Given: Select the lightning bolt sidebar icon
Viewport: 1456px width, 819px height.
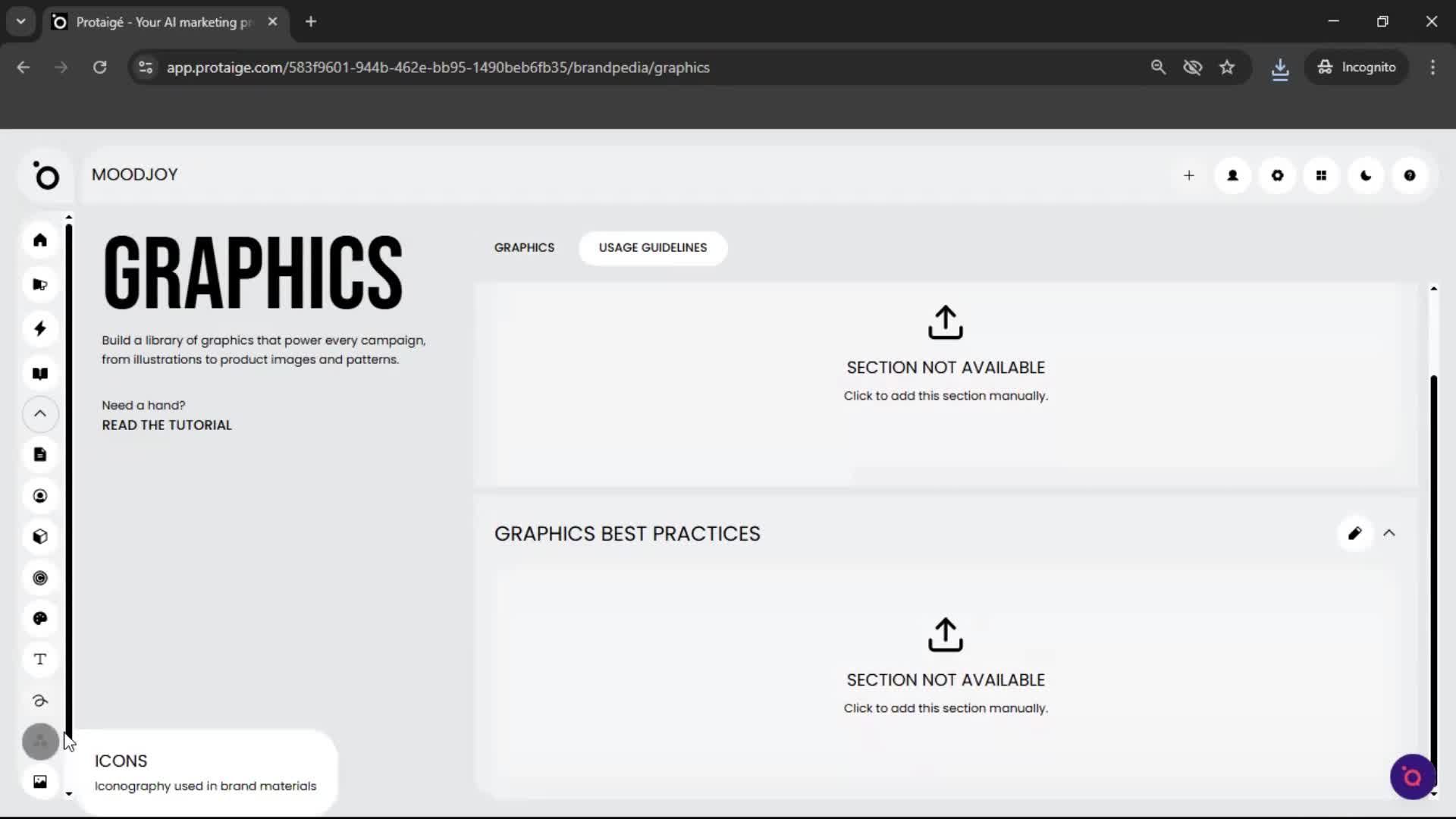Looking at the screenshot, I should 39,328.
